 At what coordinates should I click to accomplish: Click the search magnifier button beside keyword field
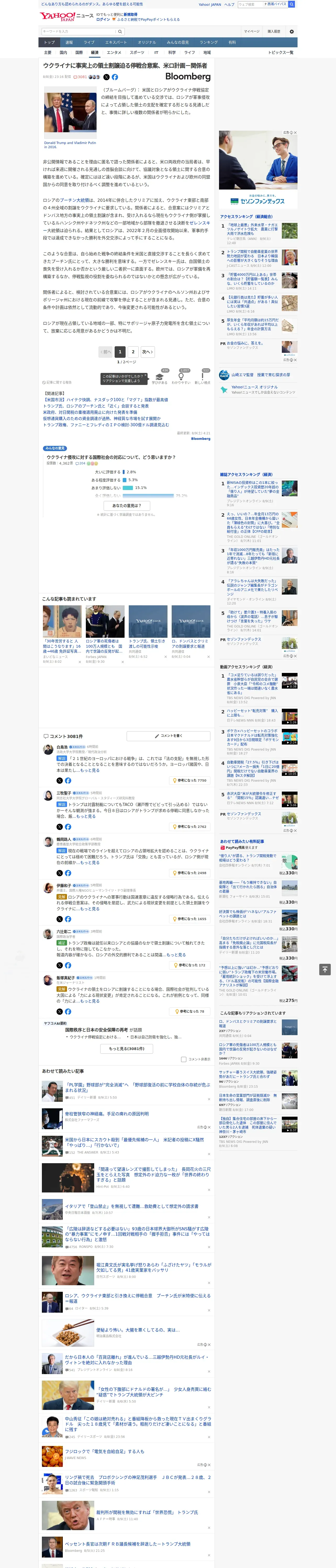(x=120, y=31)
